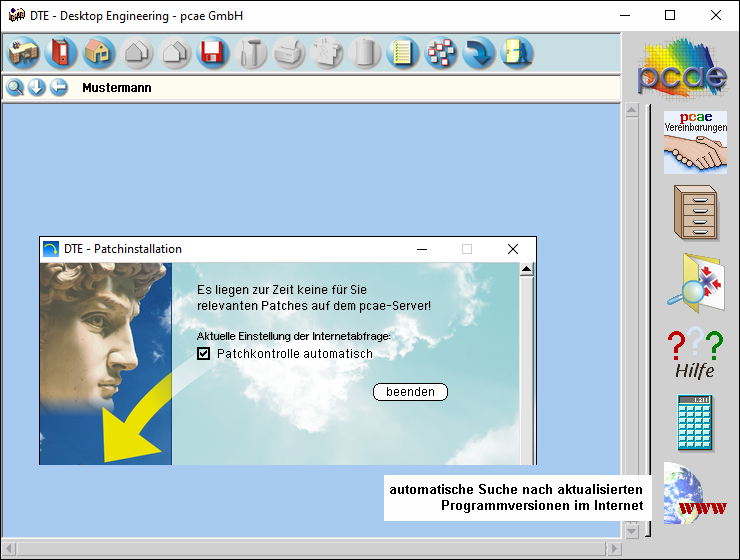
Task: Open the yellow notepad list icon
Action: click(x=402, y=52)
